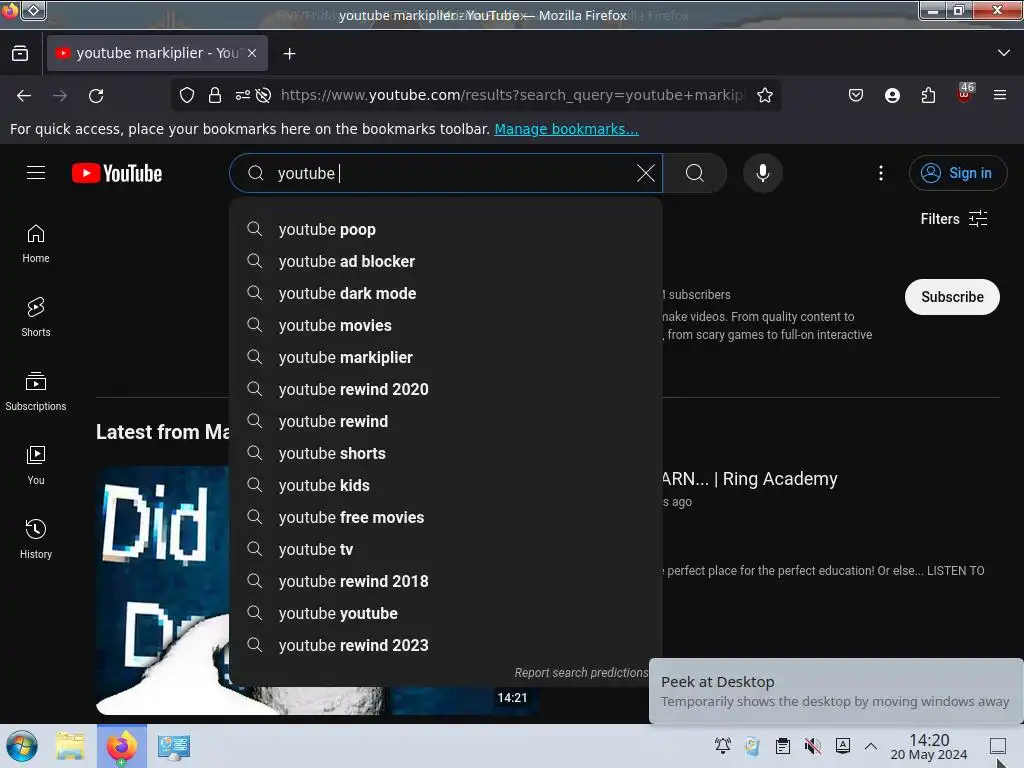This screenshot has width=1024, height=768.
Task: Open Firefox account icon
Action: pyautogui.click(x=892, y=95)
